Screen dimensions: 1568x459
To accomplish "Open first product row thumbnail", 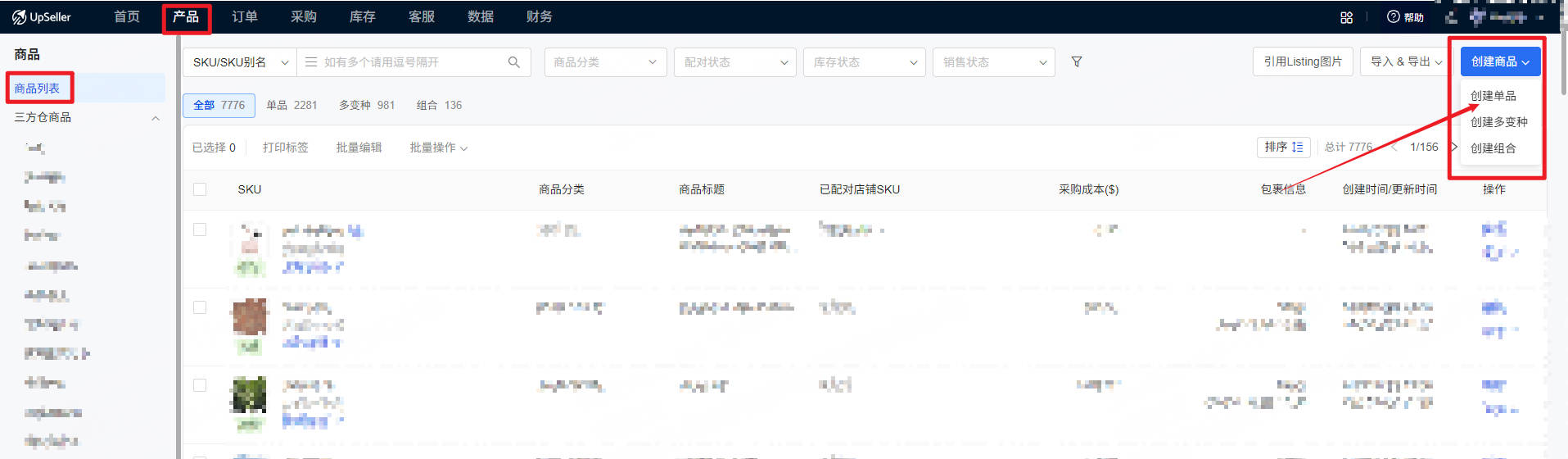I will click(x=250, y=239).
